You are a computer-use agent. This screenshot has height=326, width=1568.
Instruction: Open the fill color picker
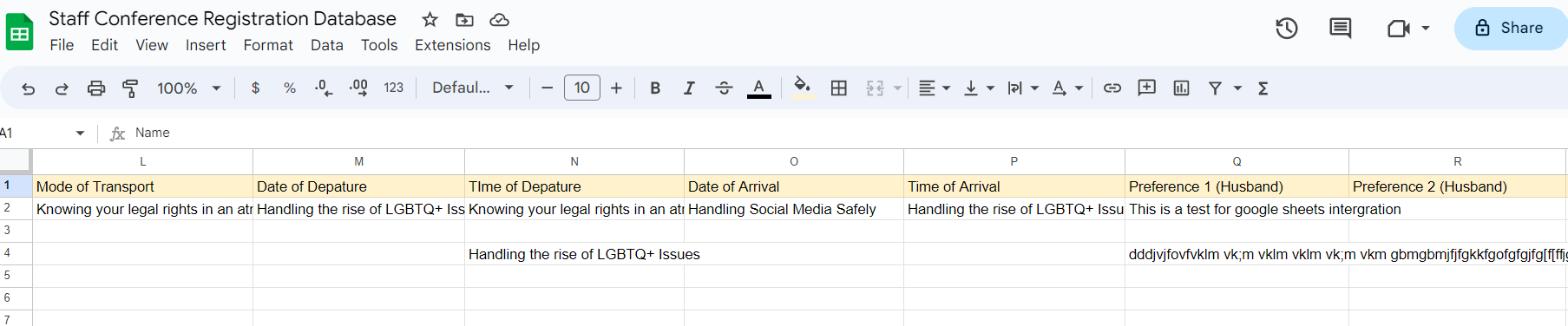803,88
